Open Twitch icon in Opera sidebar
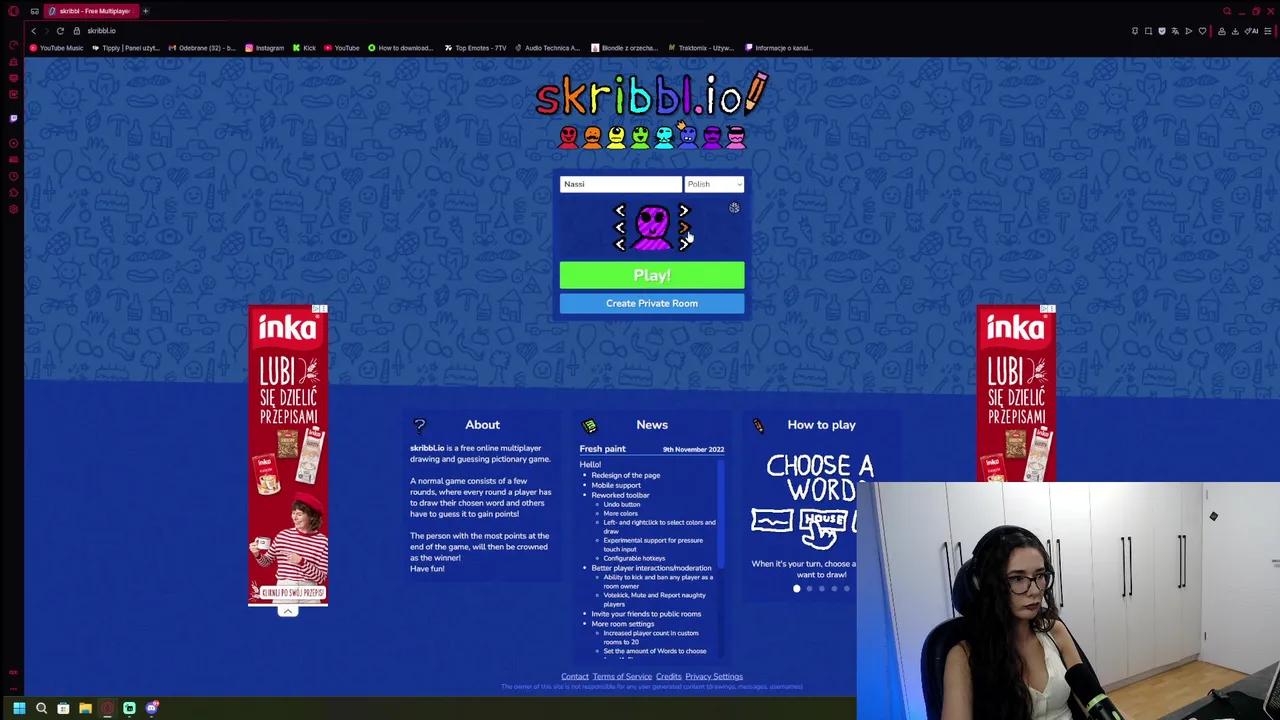 point(14,118)
